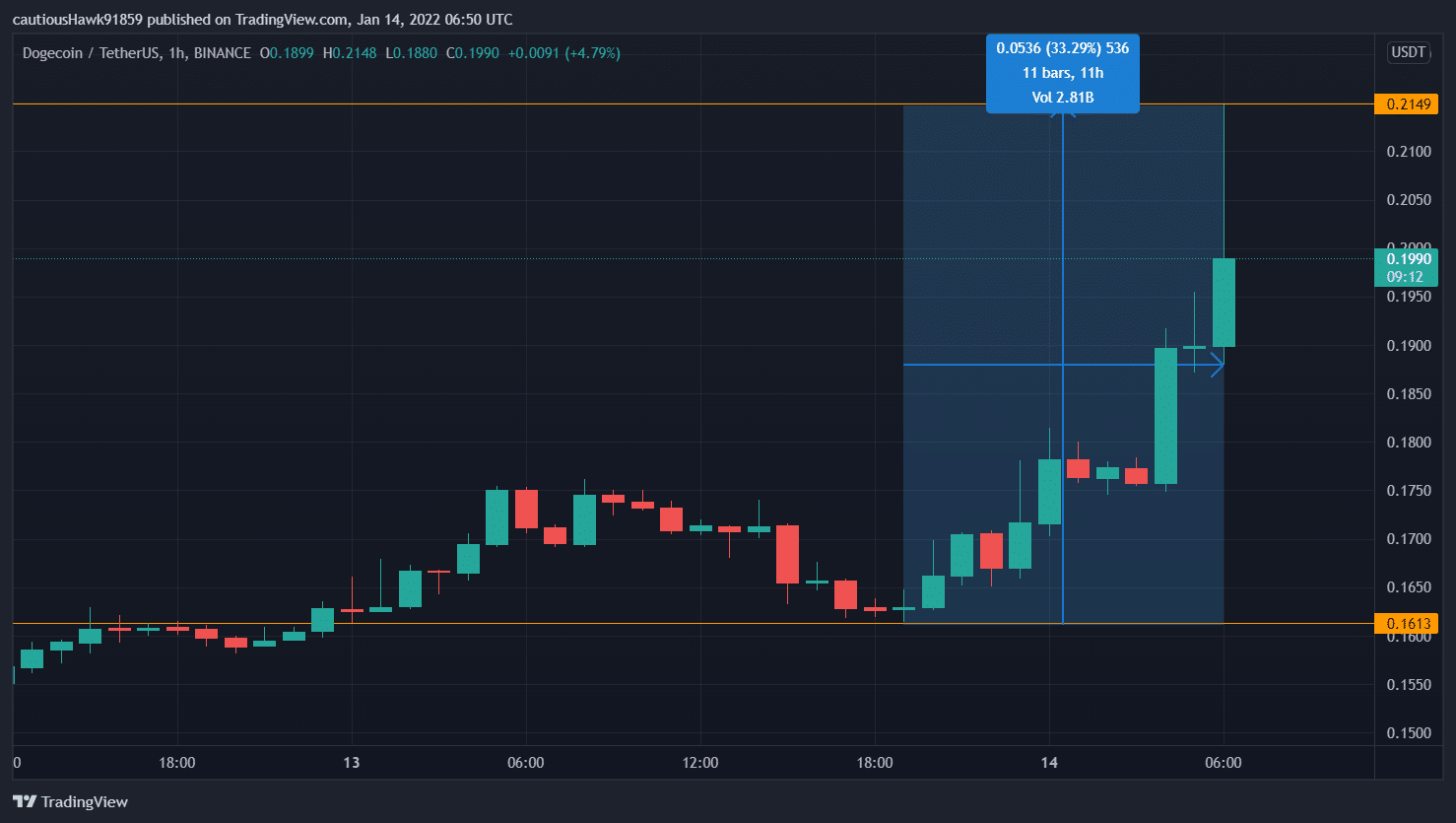Screen dimensions: 1456x823
Task: Click the blue horizontal measurement arrowhead
Action: pos(1217,365)
